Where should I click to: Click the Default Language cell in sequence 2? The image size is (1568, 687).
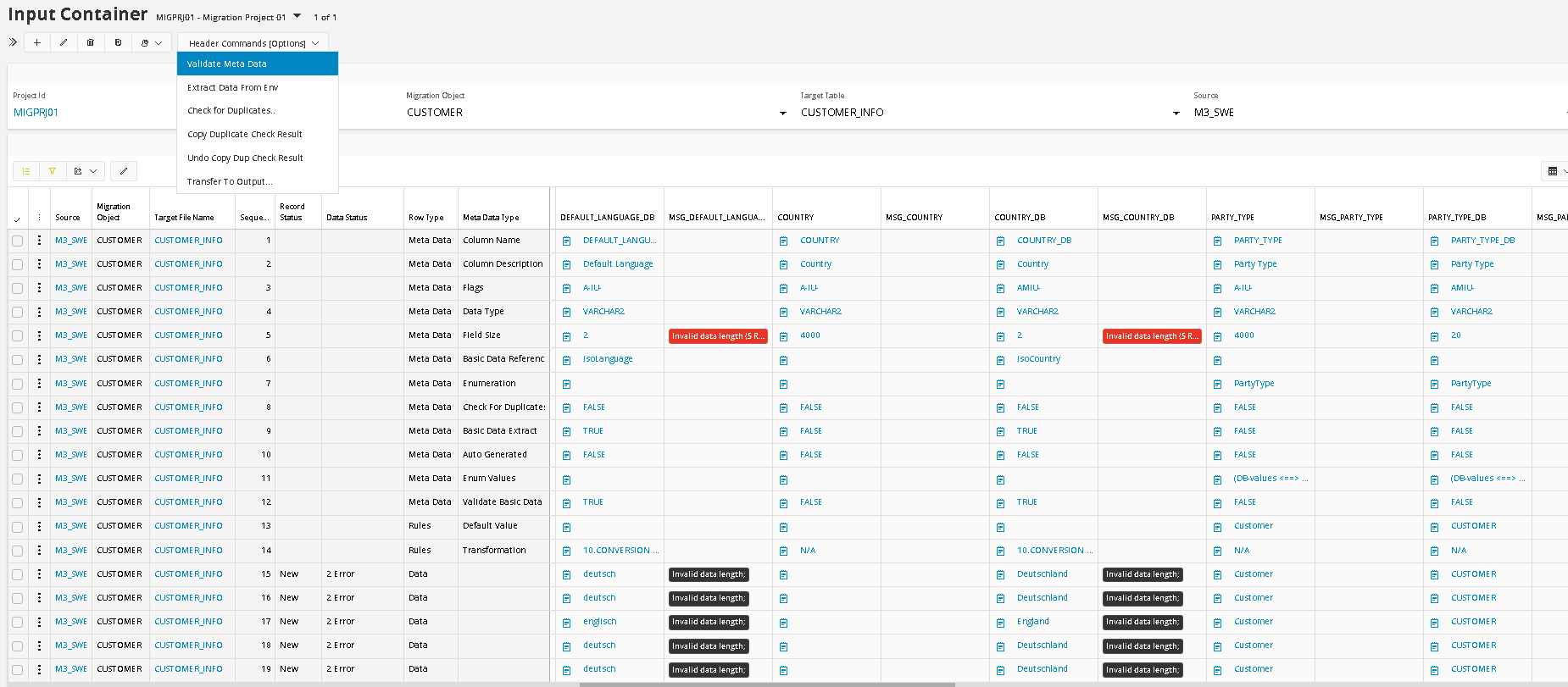pyautogui.click(x=618, y=264)
